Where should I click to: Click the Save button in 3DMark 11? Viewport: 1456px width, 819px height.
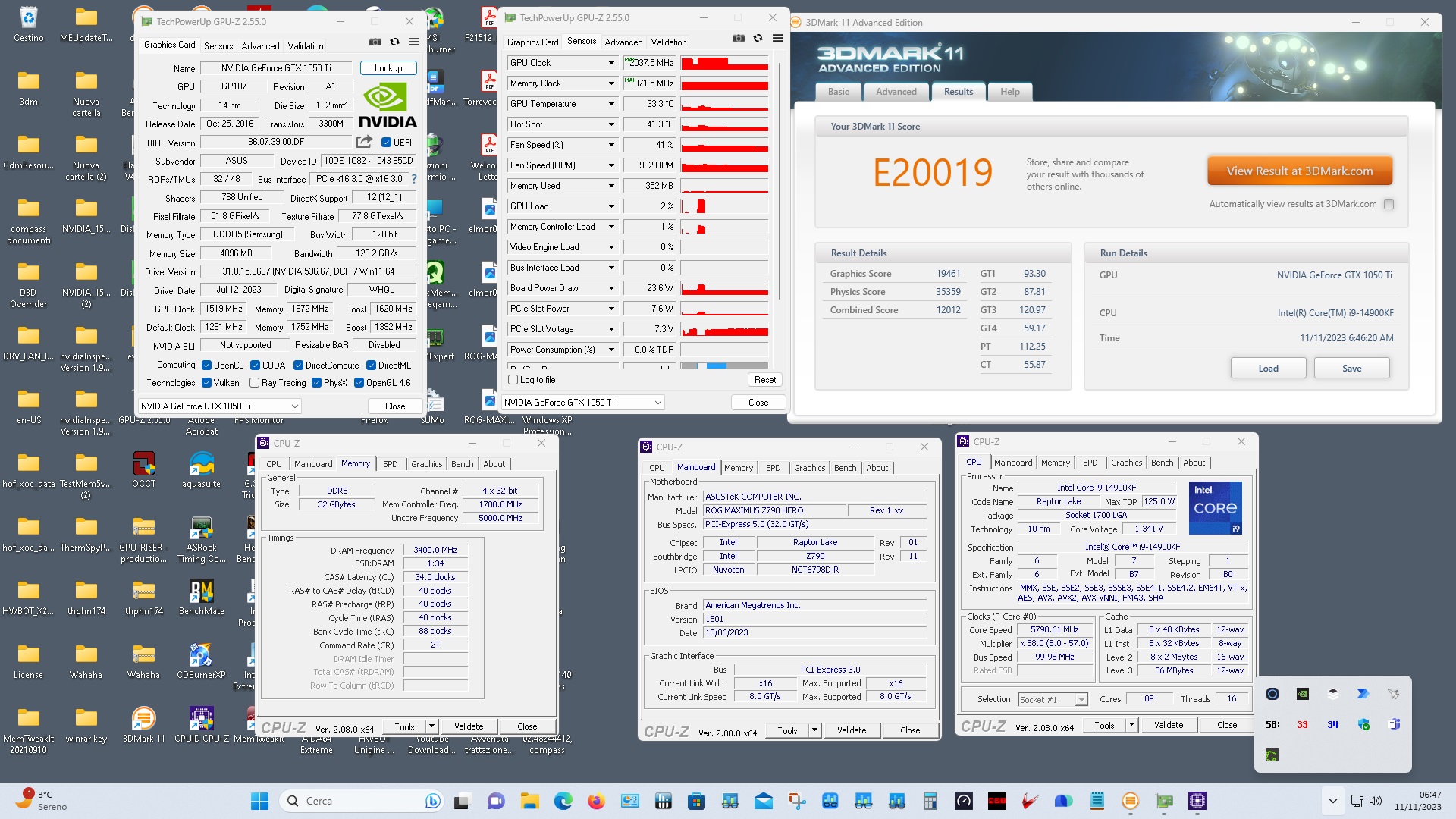point(1351,369)
